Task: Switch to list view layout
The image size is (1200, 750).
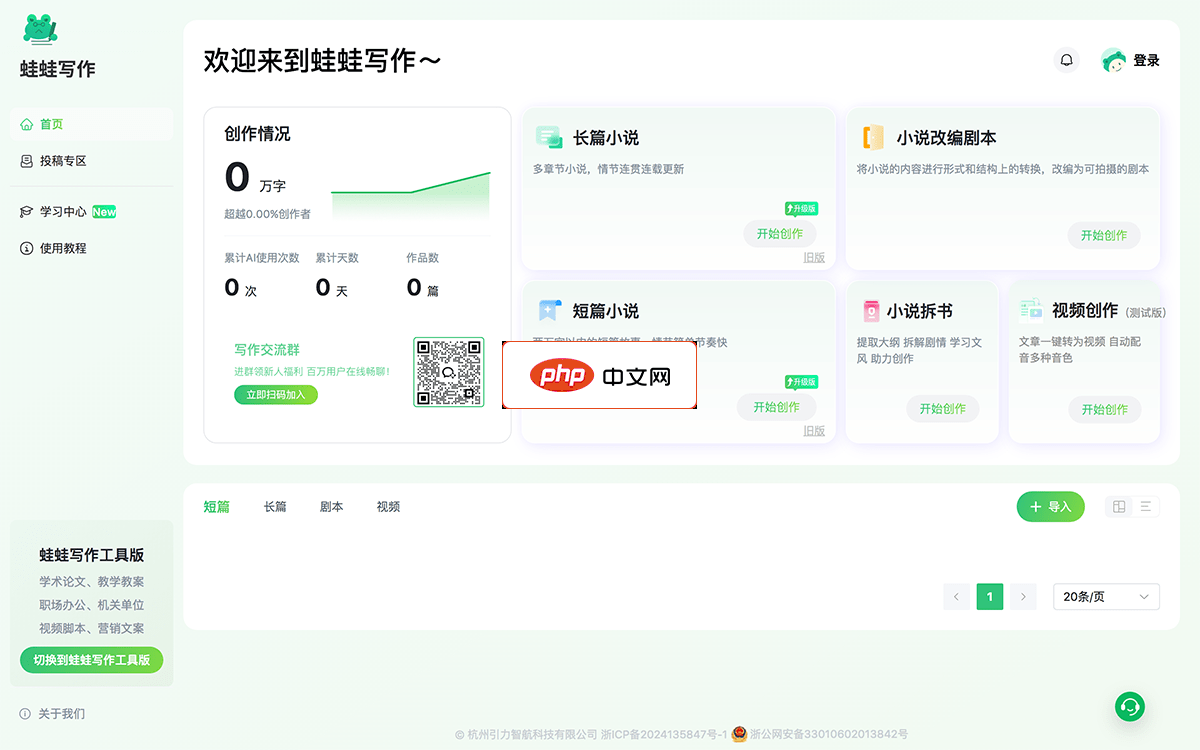Action: click(x=1145, y=507)
